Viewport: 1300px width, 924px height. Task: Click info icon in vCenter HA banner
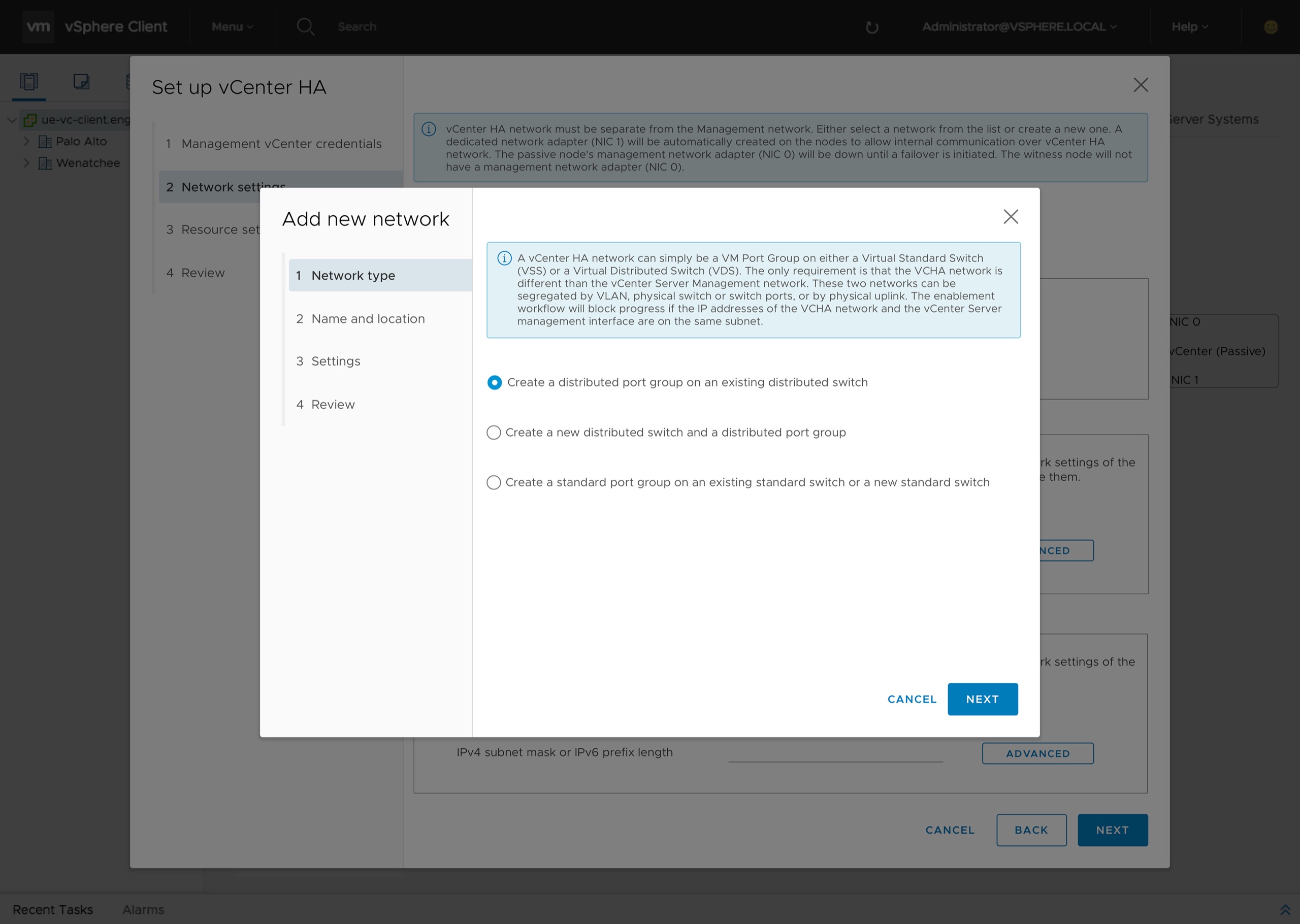(429, 129)
